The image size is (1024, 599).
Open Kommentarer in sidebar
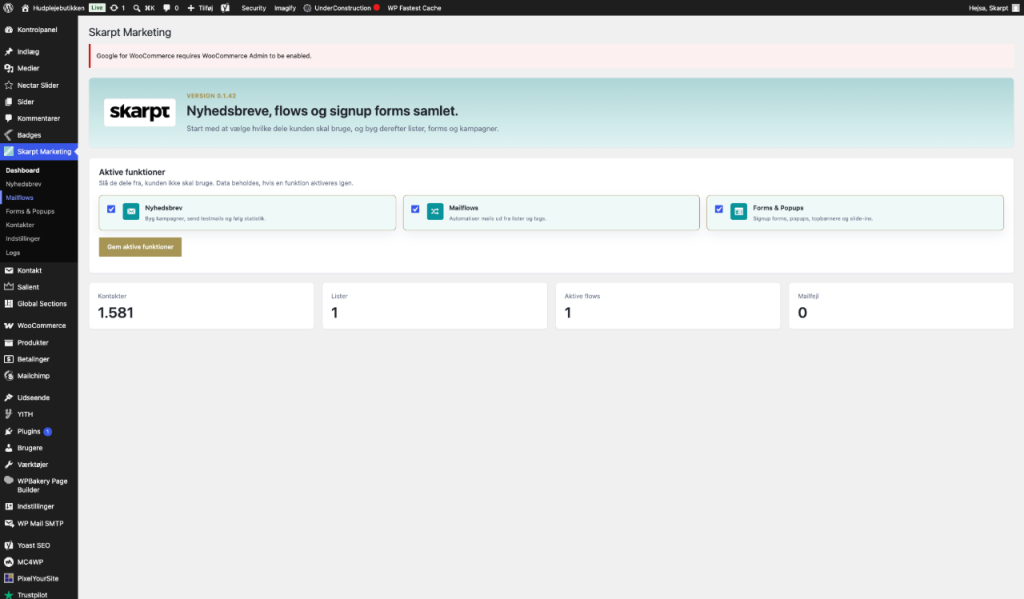(x=39, y=118)
